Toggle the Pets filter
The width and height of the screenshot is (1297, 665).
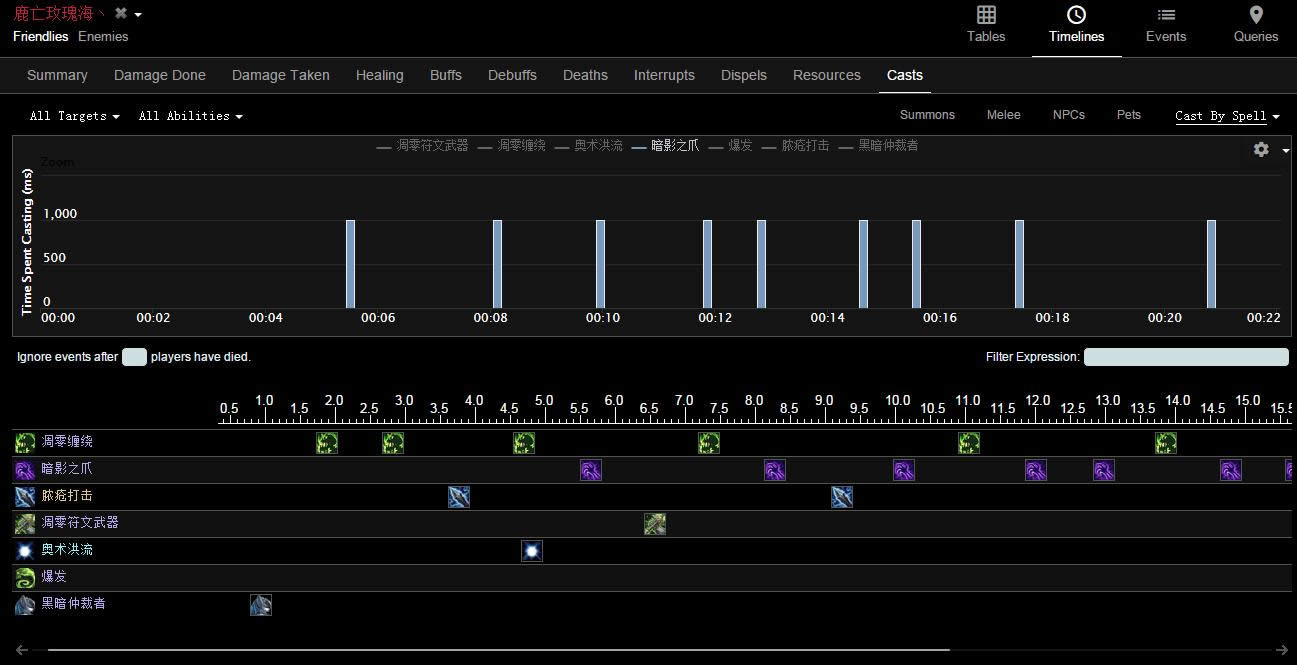1128,115
